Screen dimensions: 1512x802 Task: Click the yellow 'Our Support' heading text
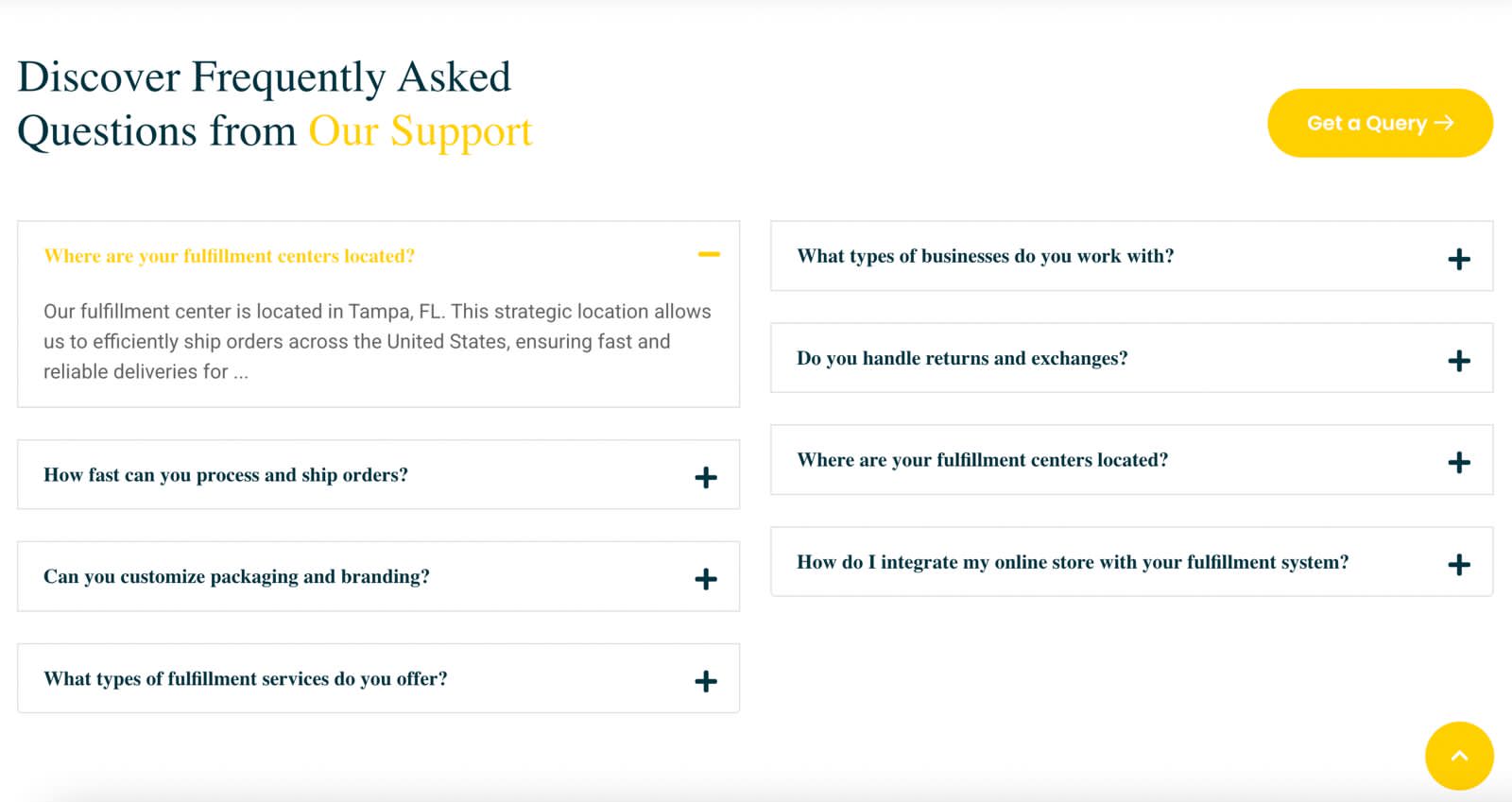click(421, 131)
